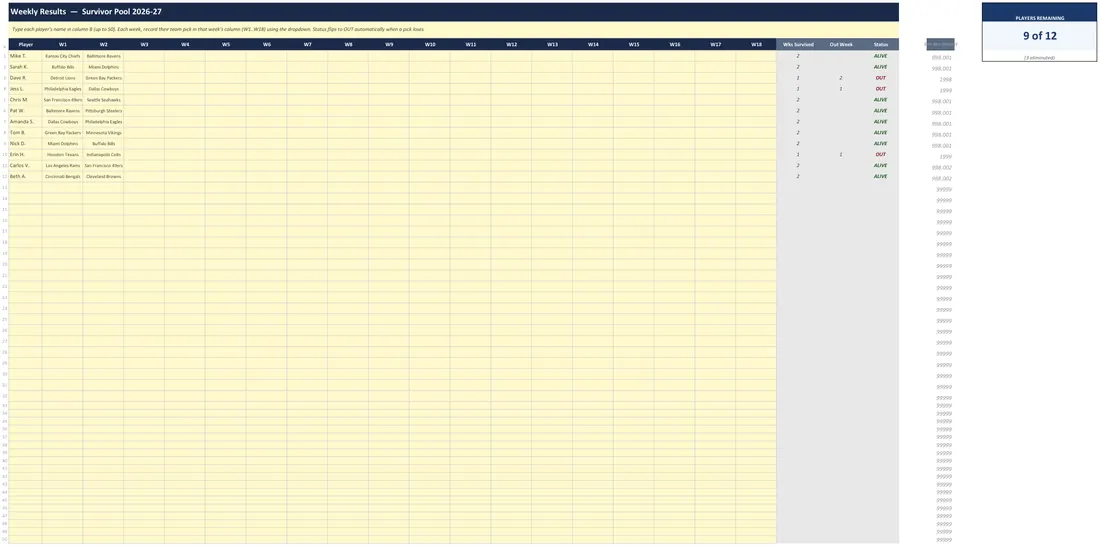Screen dimensions: 1100x546
Task: Click the 'Out Week' column header
Action: pyautogui.click(x=840, y=44)
